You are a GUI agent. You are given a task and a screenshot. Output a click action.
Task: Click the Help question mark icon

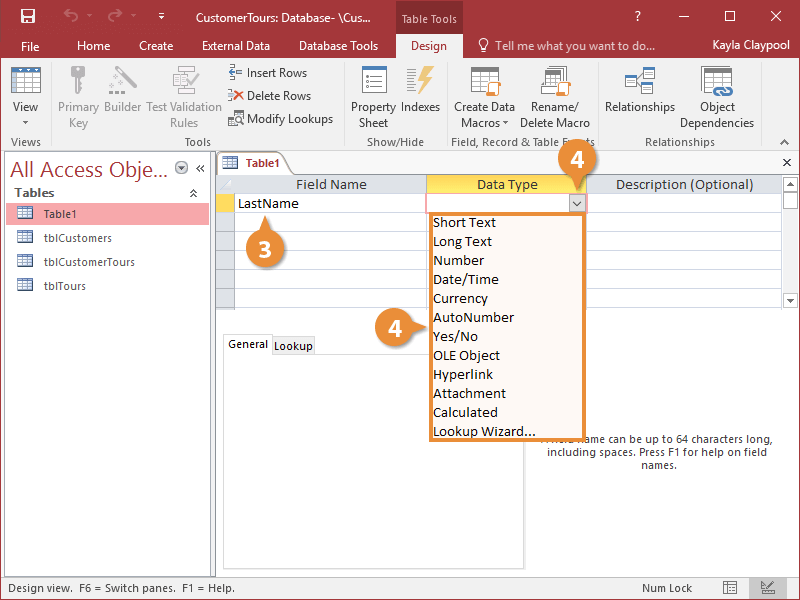pyautogui.click(x=638, y=16)
